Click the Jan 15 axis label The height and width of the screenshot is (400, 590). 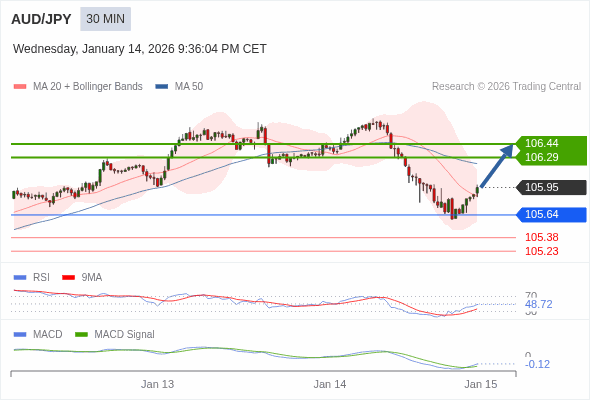coord(481,384)
